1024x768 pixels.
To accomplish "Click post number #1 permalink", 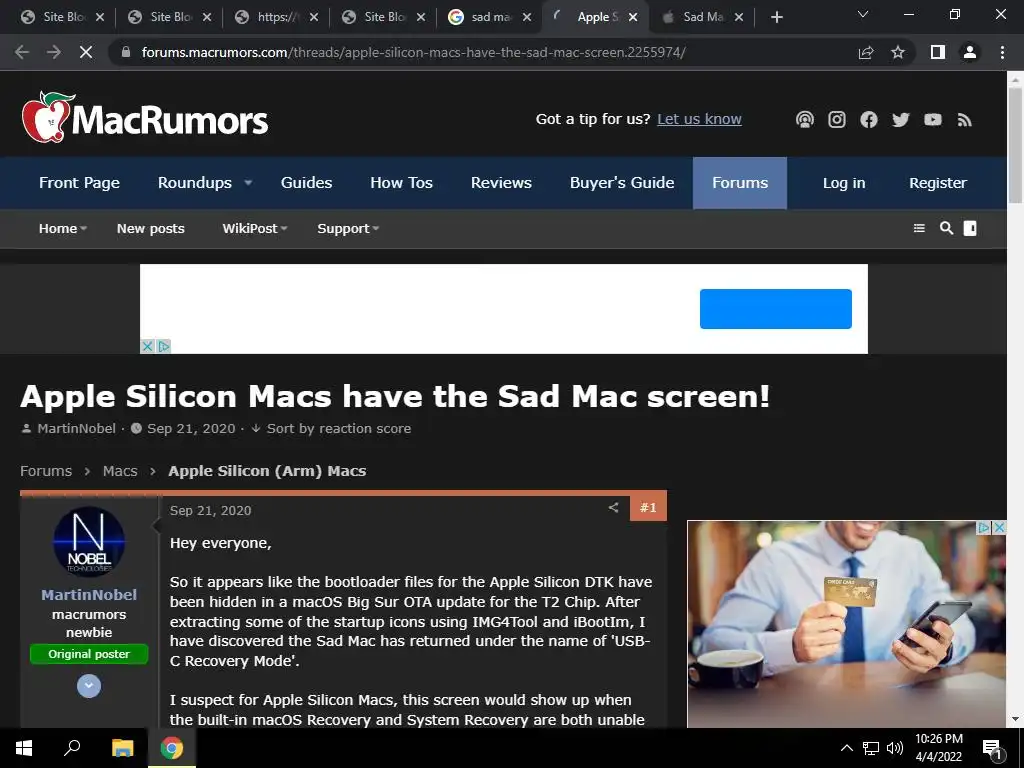I will (x=648, y=507).
